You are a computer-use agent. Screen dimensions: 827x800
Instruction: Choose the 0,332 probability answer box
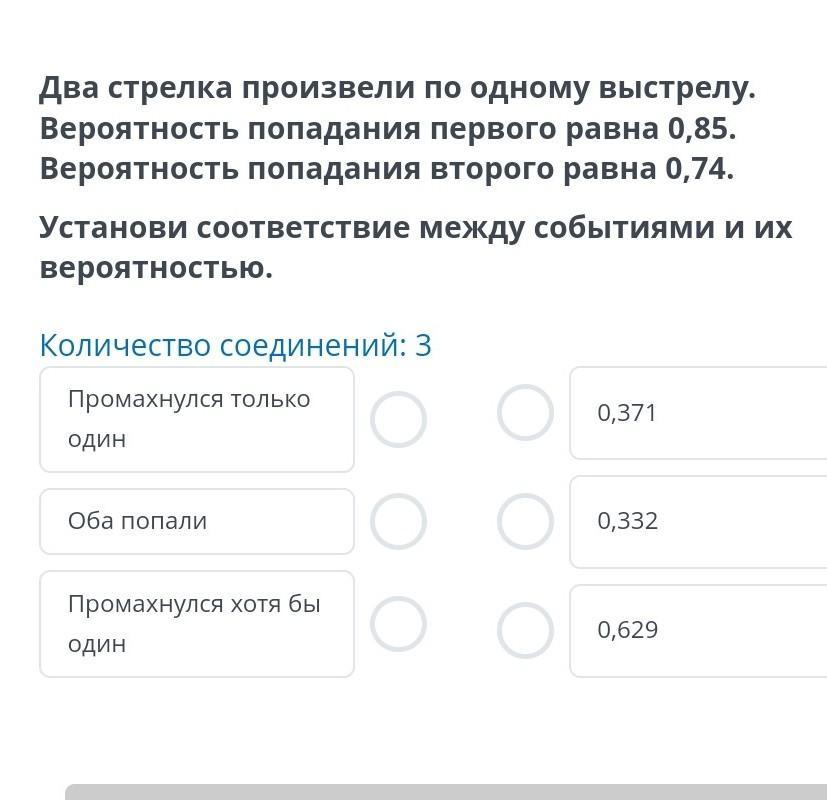(698, 522)
